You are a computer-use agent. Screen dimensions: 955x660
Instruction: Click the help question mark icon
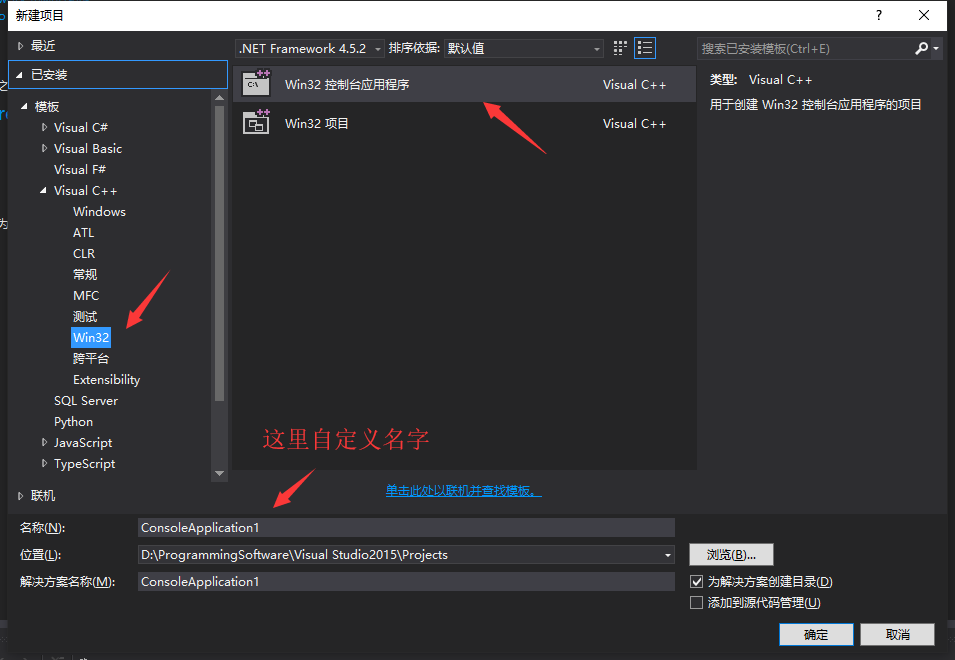(x=878, y=15)
